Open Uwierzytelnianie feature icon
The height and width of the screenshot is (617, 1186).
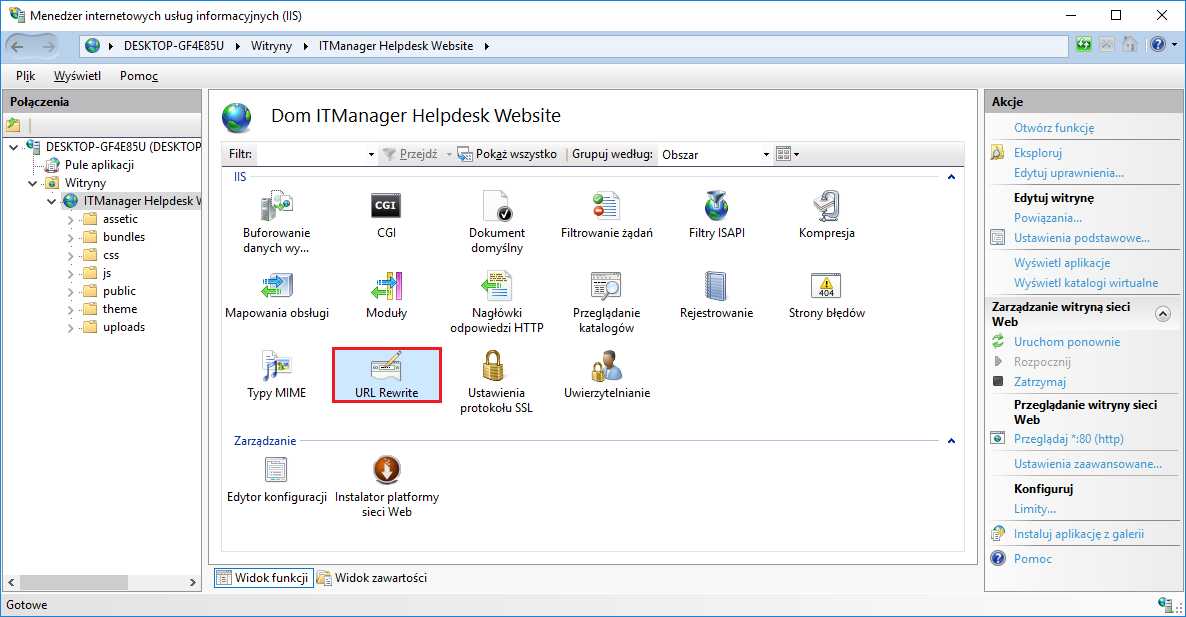[606, 366]
